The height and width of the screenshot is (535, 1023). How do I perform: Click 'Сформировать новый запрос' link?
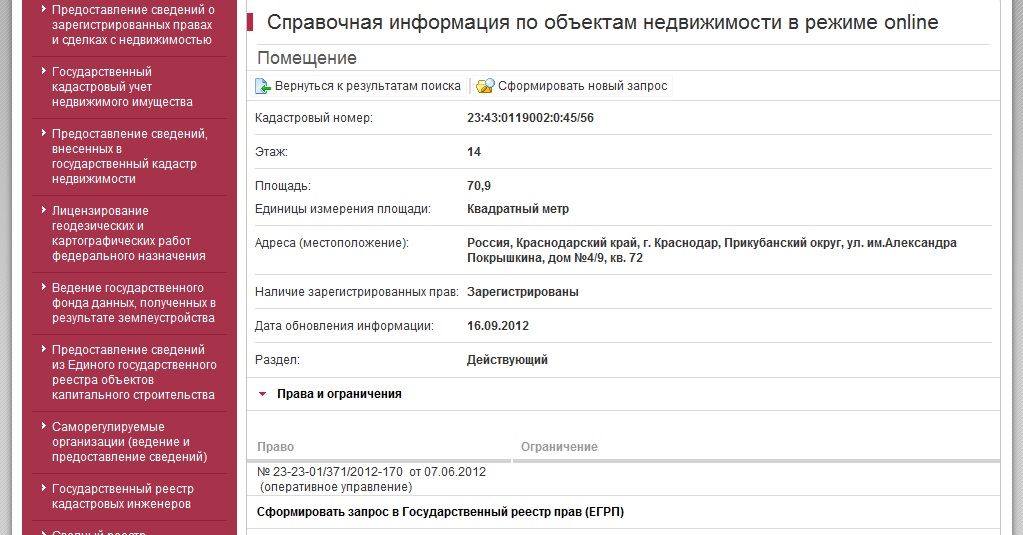coord(582,87)
